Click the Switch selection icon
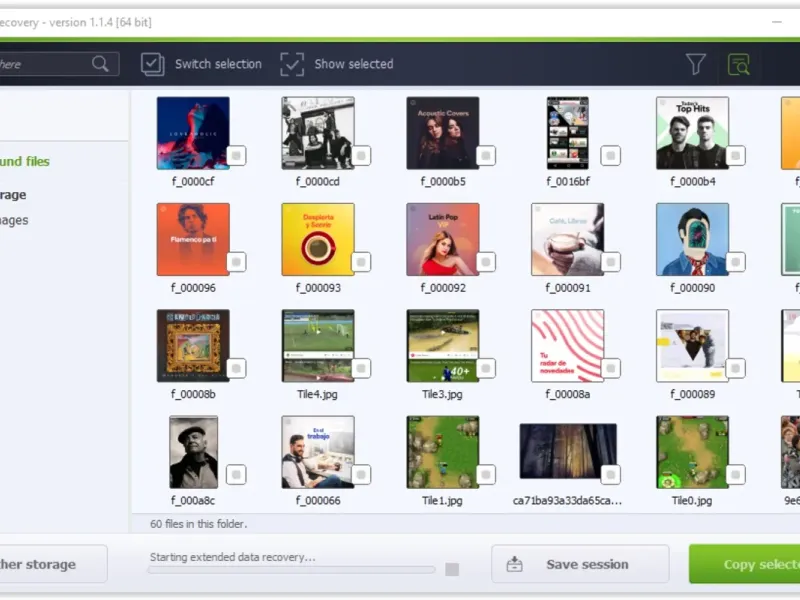The image size is (800, 600). click(153, 64)
